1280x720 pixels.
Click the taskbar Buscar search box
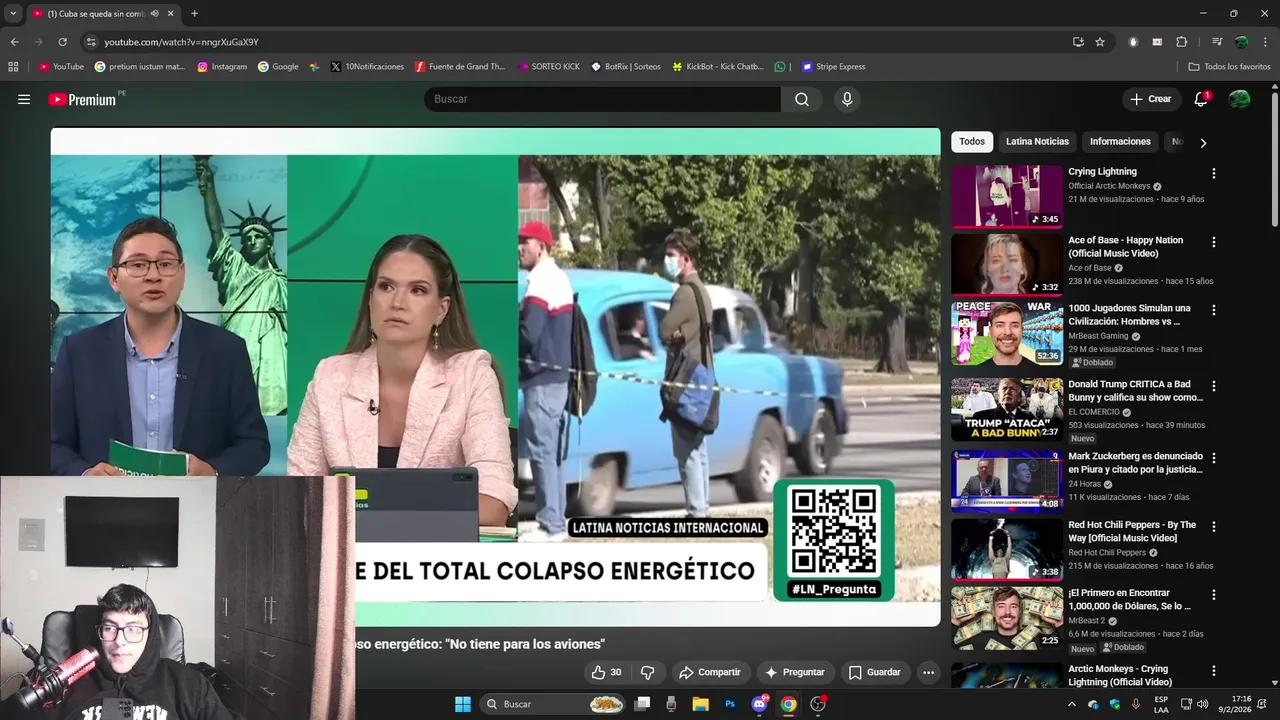(x=553, y=704)
